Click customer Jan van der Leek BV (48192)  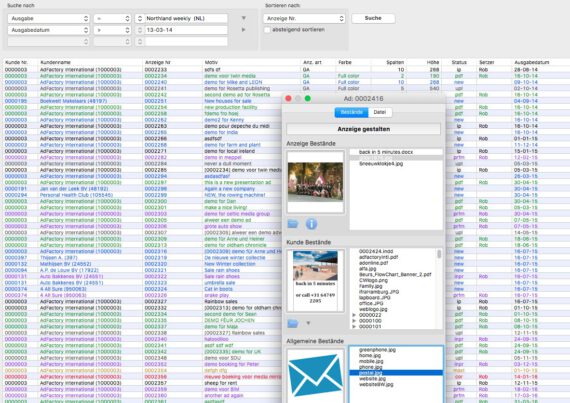pos(74,189)
